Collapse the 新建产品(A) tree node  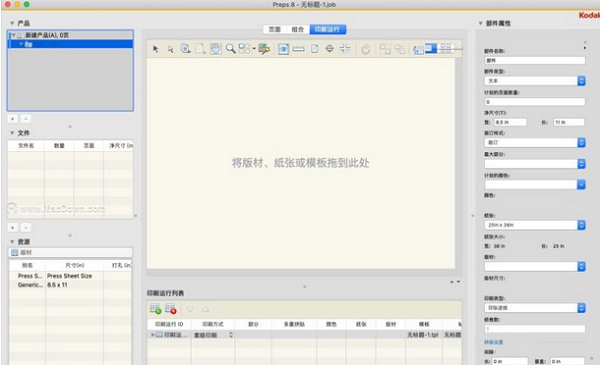click(x=13, y=35)
